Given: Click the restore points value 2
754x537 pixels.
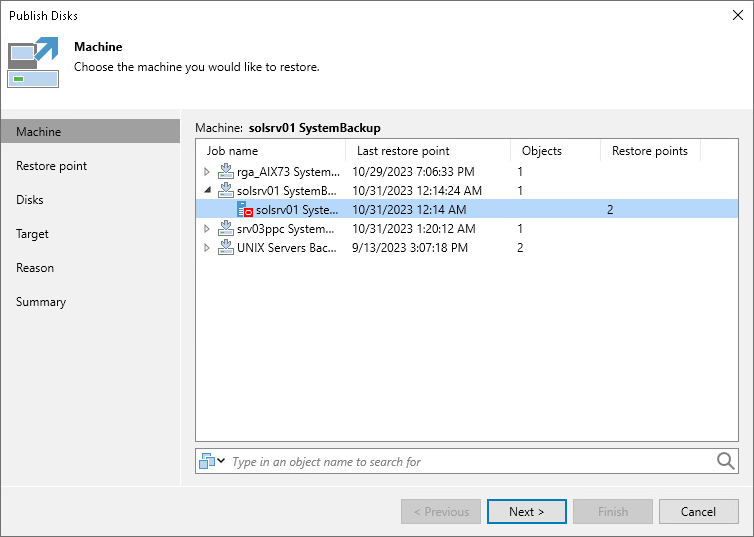Looking at the screenshot, I should click(x=610, y=210).
